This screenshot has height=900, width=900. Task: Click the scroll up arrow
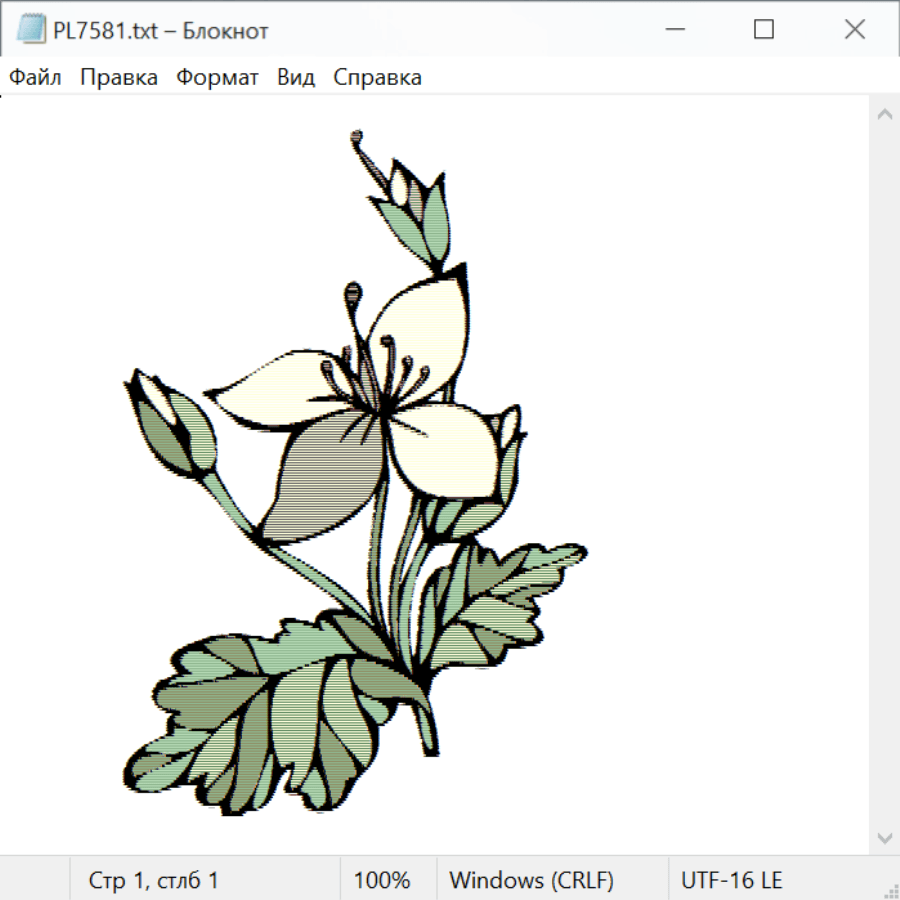pyautogui.click(x=884, y=114)
